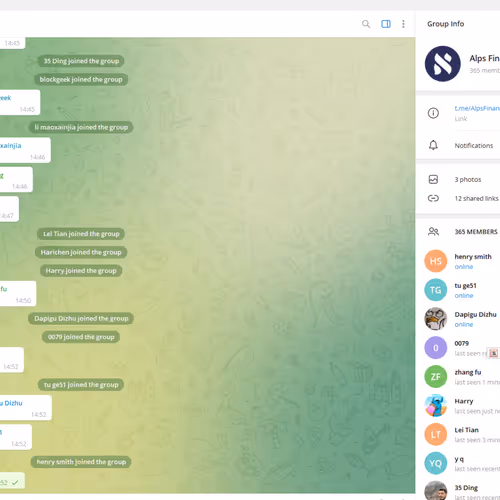Click the shared links chain icon
Image resolution: width=500 pixels, height=500 pixels.
point(433,198)
